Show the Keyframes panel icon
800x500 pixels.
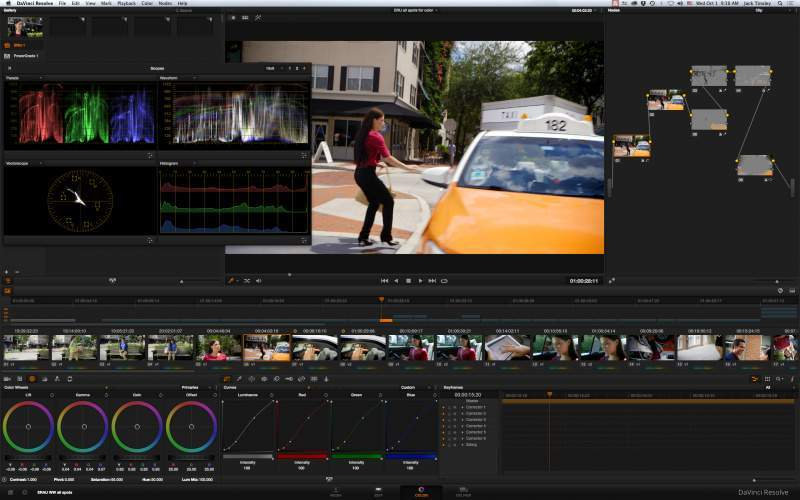[x=754, y=379]
